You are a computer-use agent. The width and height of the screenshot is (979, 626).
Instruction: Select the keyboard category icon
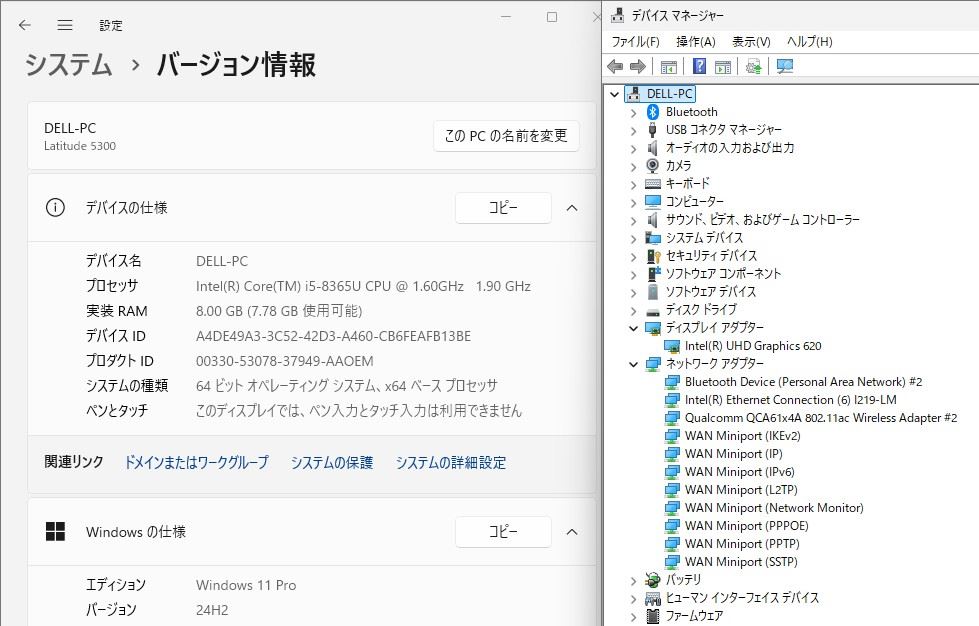coord(652,183)
